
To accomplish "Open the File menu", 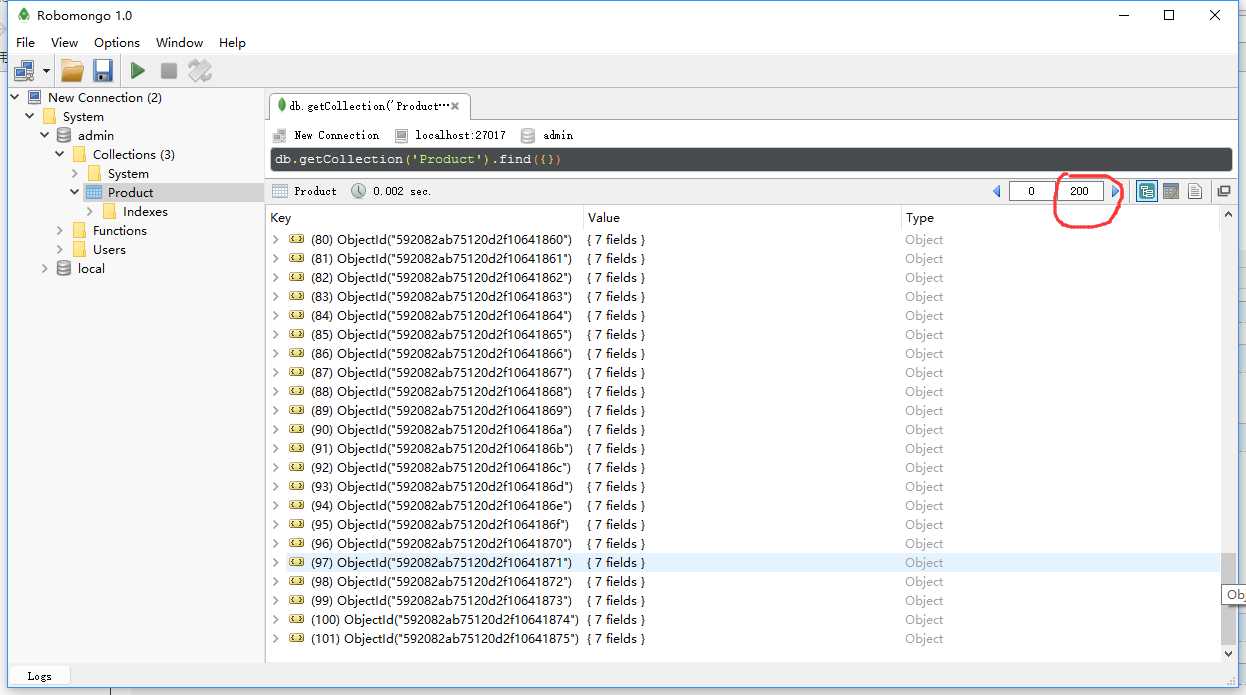I will click(25, 43).
